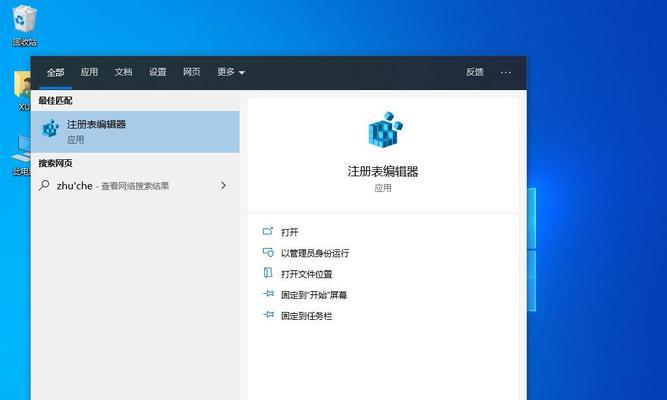Choose 以管理员身份运行
This screenshot has width=667, height=400.
[315, 253]
